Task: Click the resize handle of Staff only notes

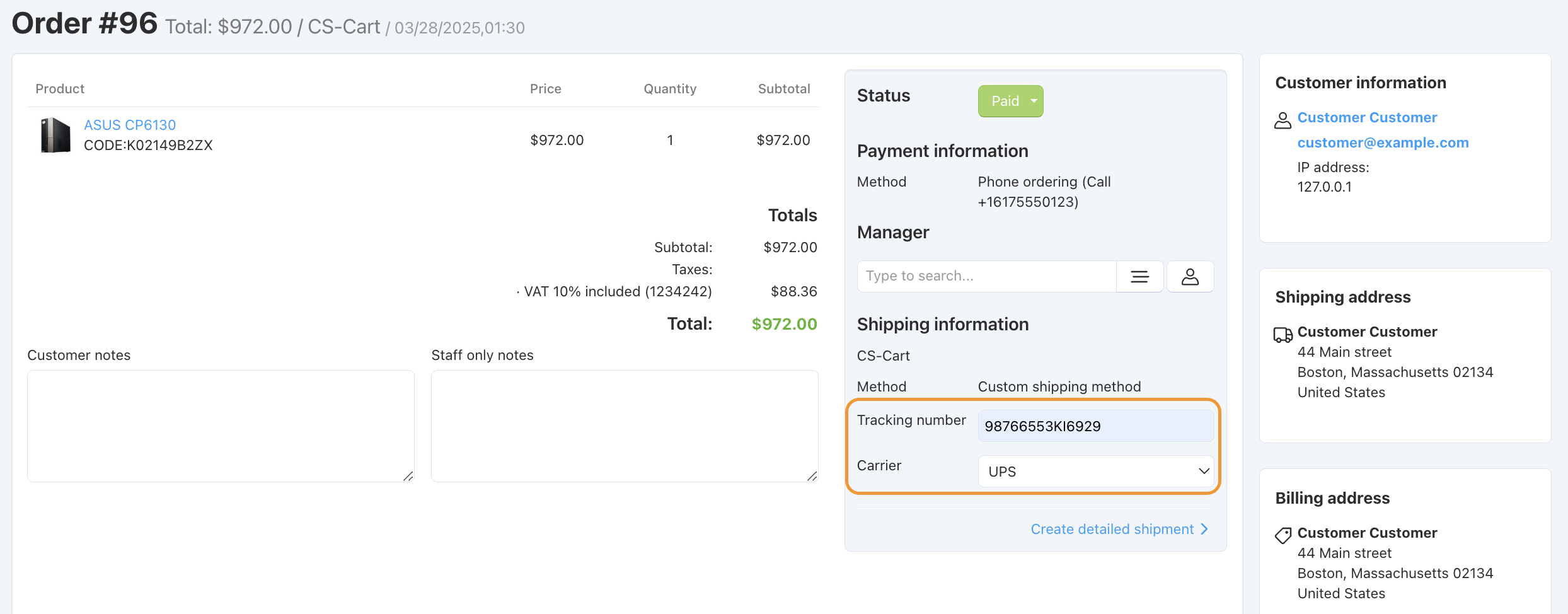Action: coord(812,477)
